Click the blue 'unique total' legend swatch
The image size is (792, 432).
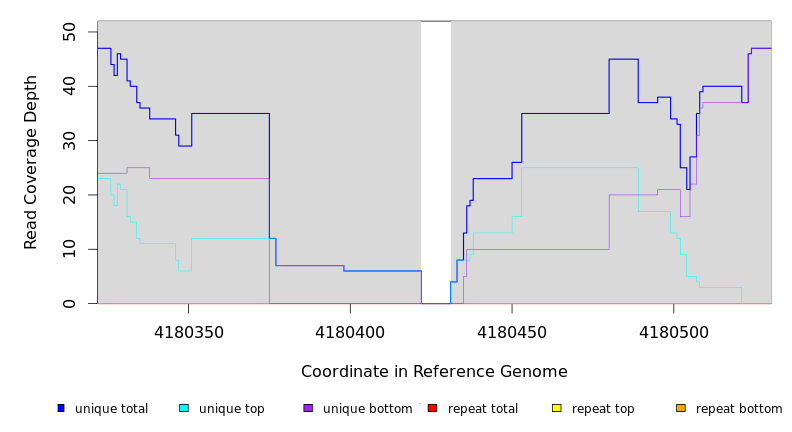tap(61, 408)
